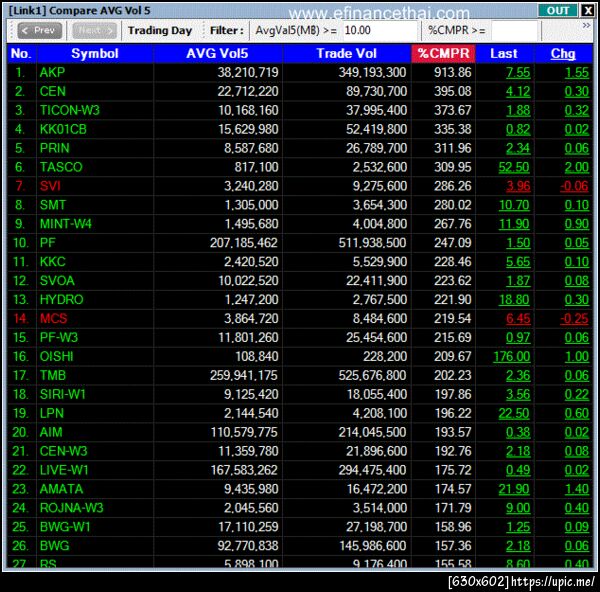Select symbol AIM

click(51, 432)
